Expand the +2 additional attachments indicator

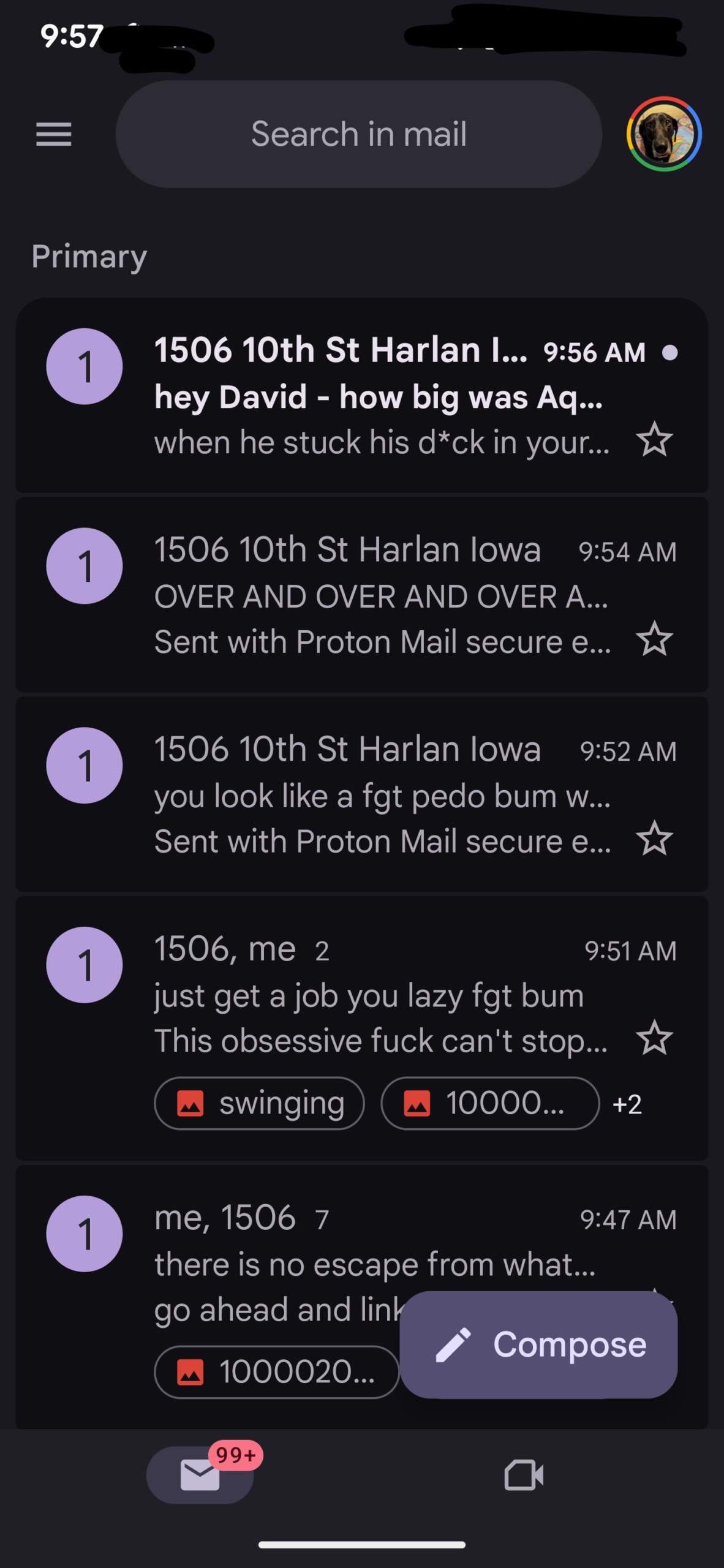click(x=627, y=1104)
